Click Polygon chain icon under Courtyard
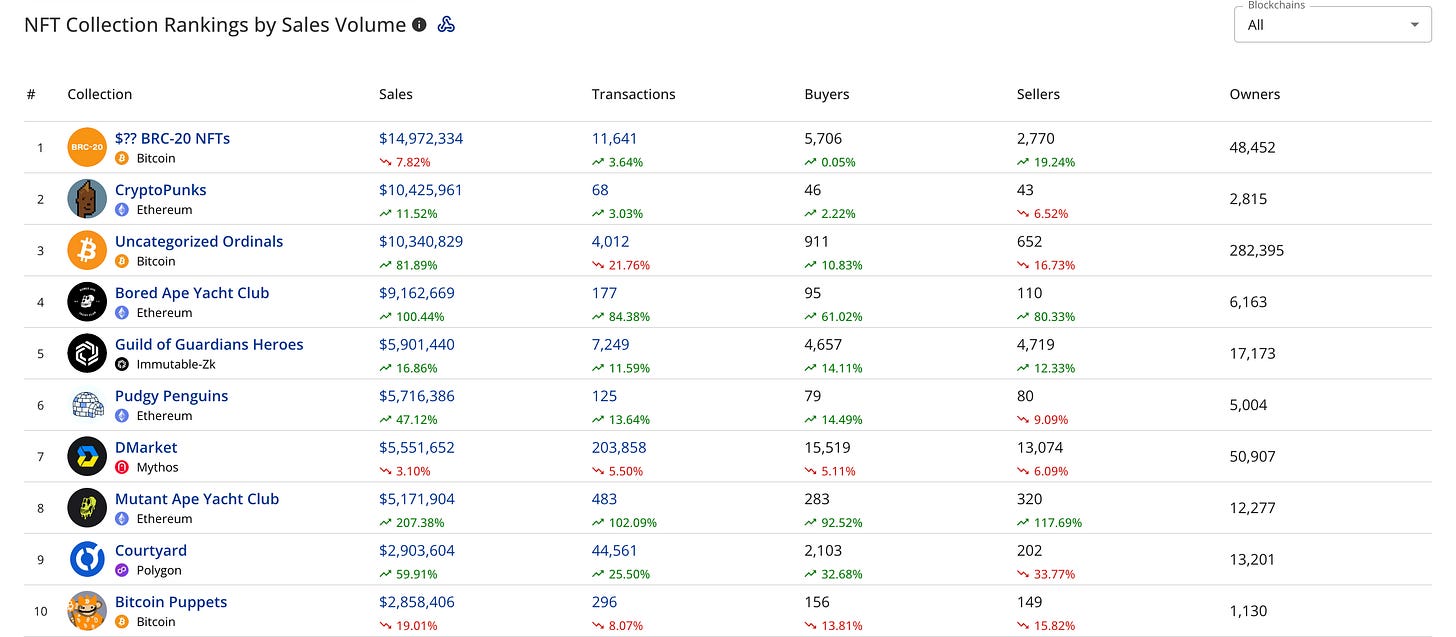Viewport: 1456px width, 637px height. 122,570
